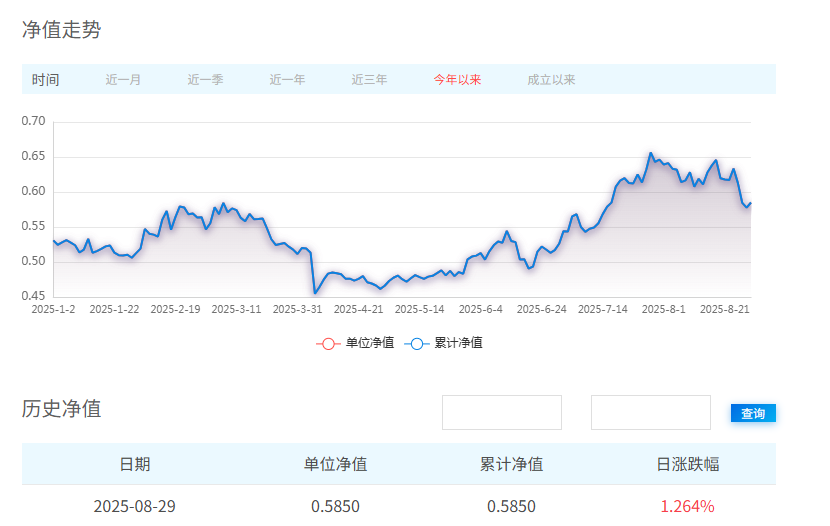
Task: Click the red 1.264% daily change value
Action: (x=687, y=506)
